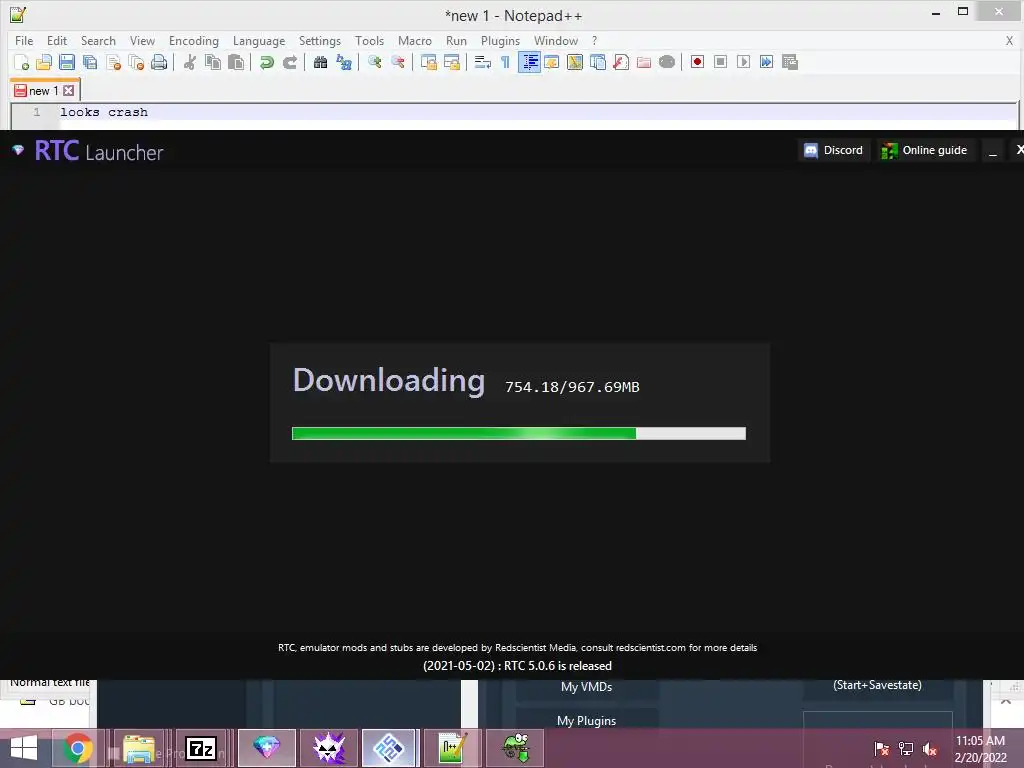Print the document using printer icon
This screenshot has height=768, width=1024.
(159, 62)
